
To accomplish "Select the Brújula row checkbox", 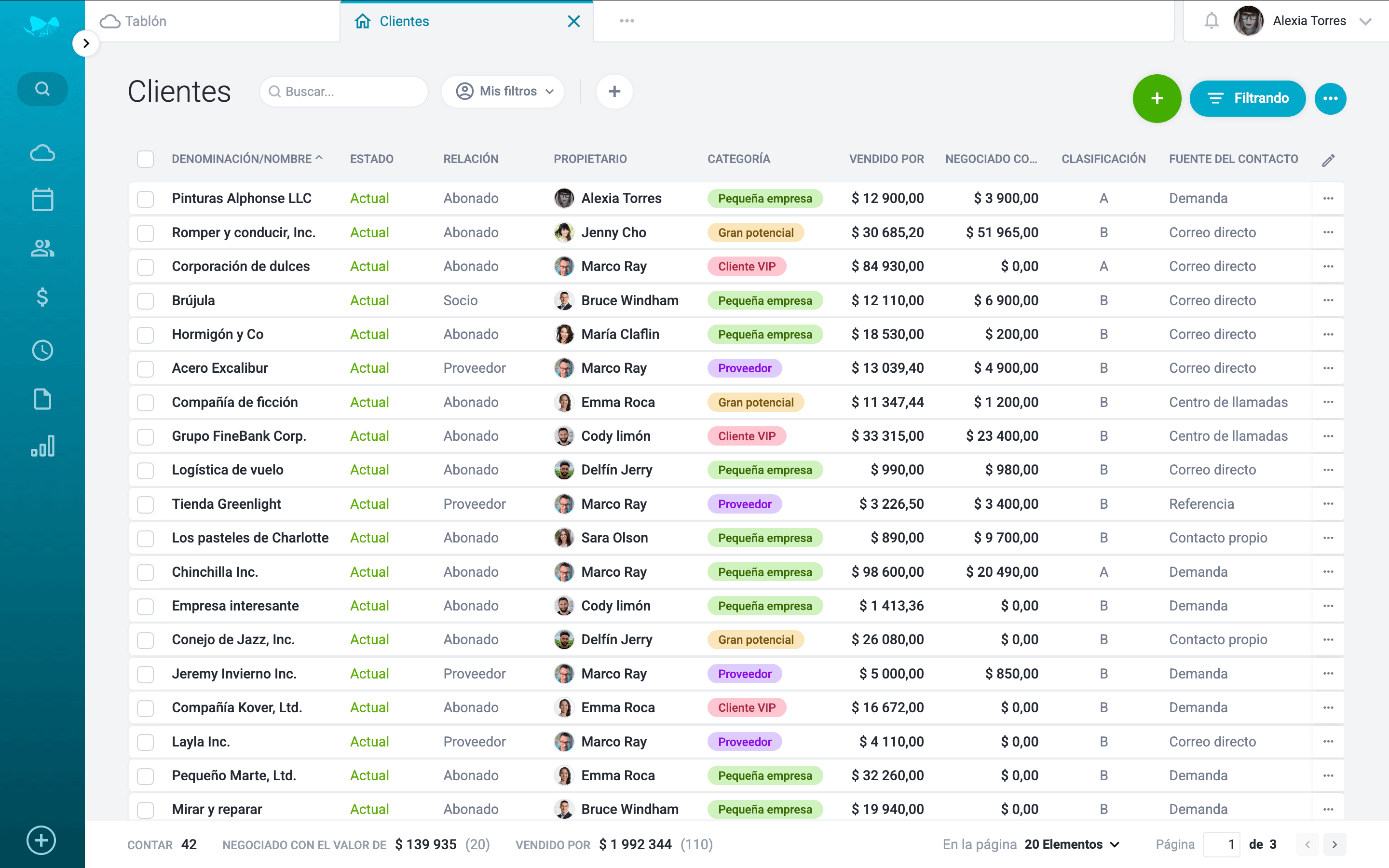I will point(145,301).
